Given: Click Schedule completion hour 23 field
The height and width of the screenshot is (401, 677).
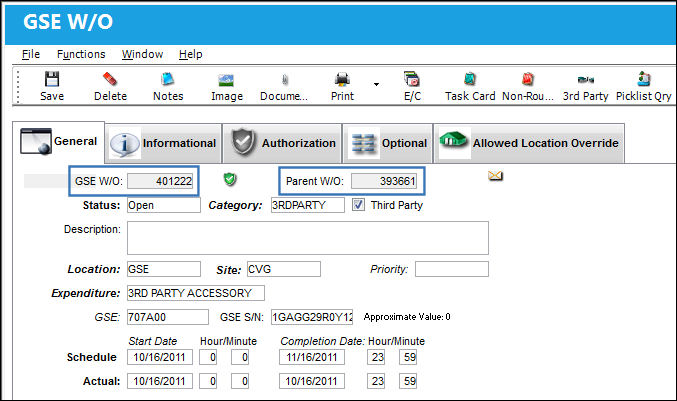Looking at the screenshot, I should click(x=376, y=357).
